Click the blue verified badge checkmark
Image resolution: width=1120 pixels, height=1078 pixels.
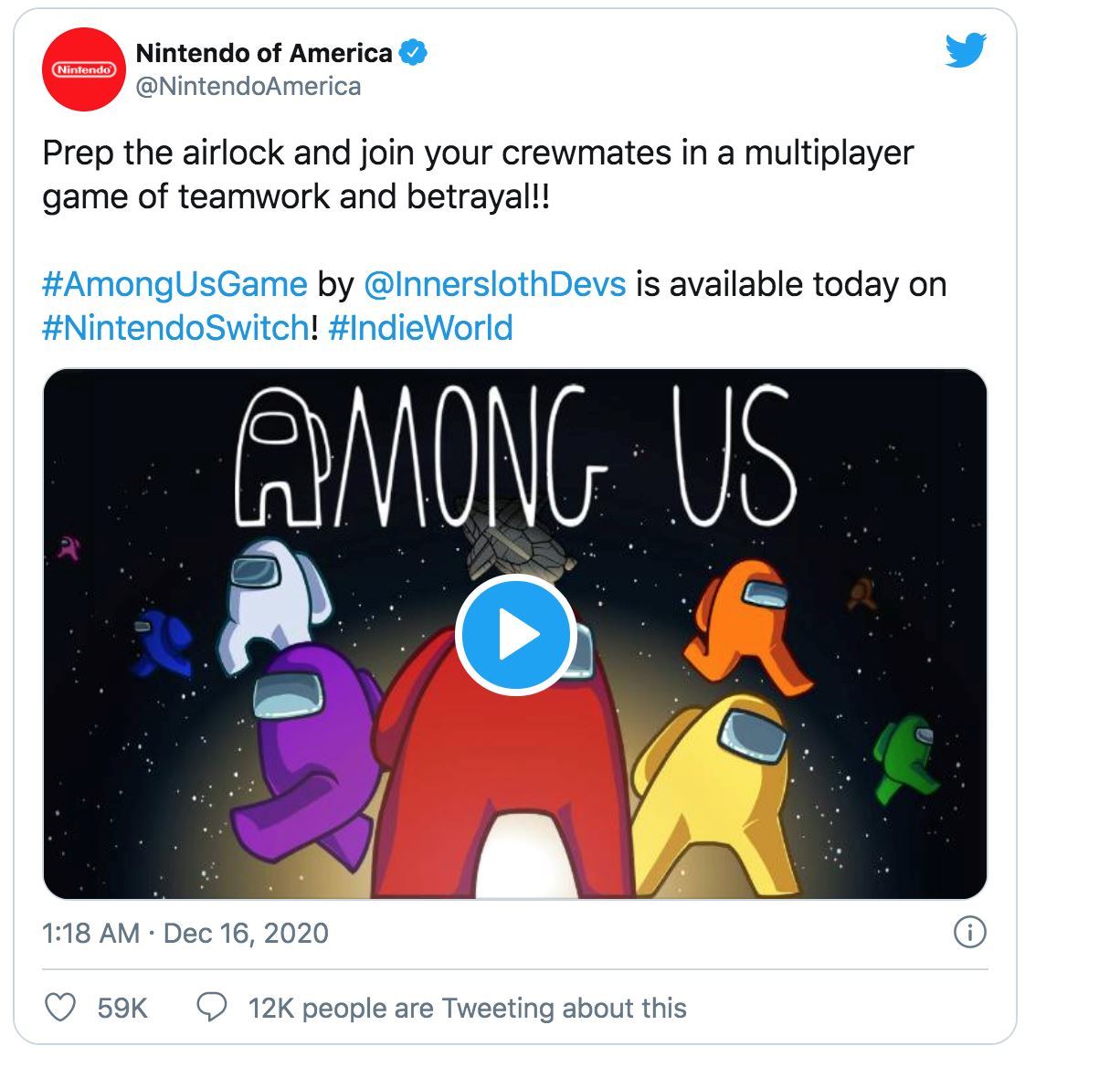point(414,53)
